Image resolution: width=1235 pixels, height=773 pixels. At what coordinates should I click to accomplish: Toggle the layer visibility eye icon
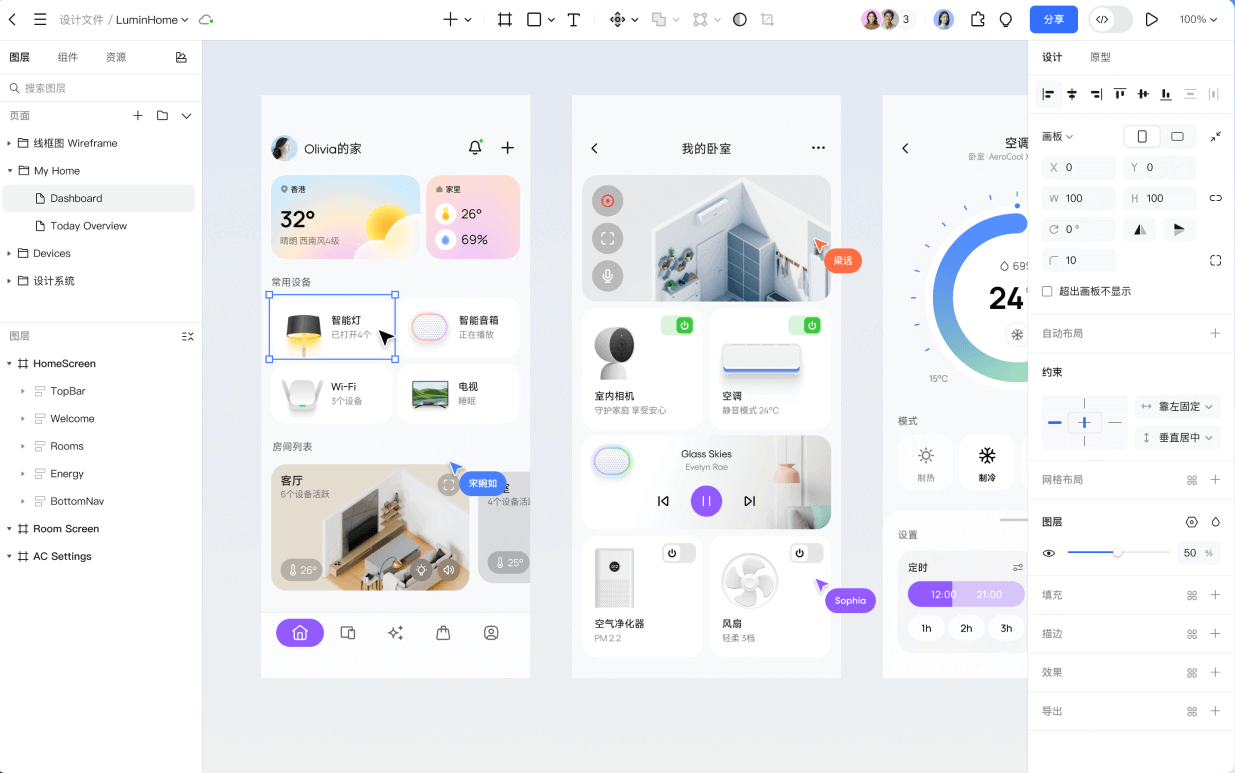[x=1048, y=553]
